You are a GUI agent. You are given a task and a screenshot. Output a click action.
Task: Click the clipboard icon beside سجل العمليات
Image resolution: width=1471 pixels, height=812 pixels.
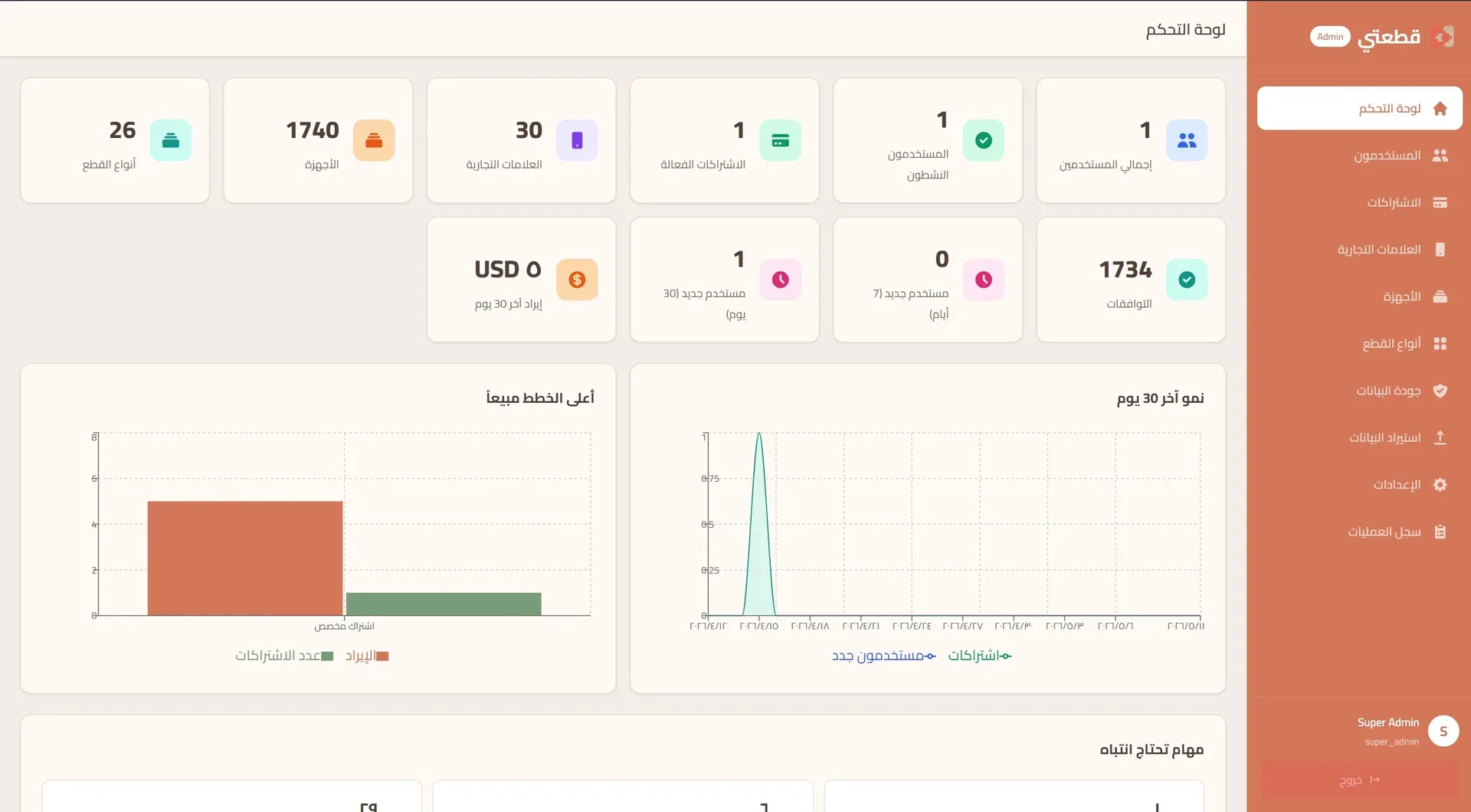tap(1440, 532)
